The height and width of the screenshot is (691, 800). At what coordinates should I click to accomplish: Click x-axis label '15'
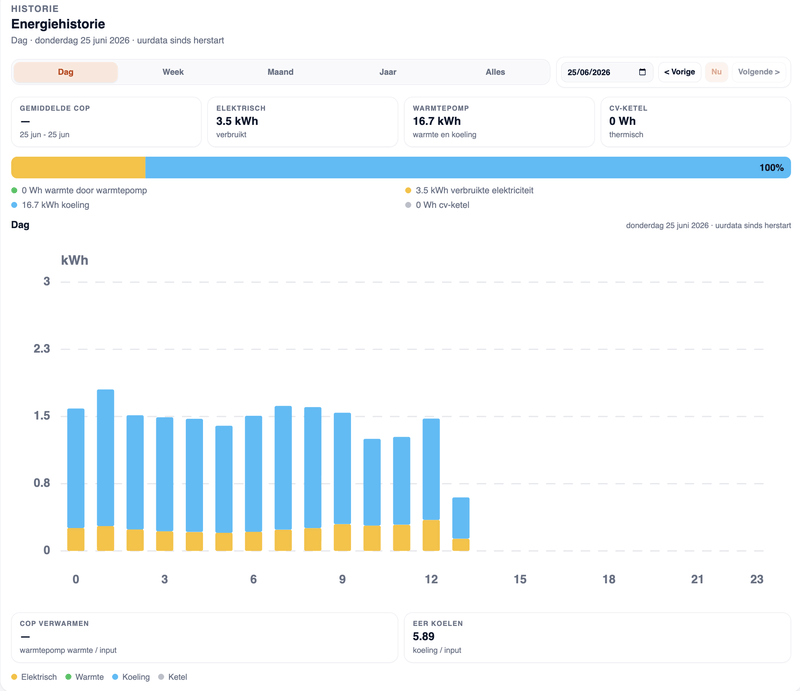(520, 579)
